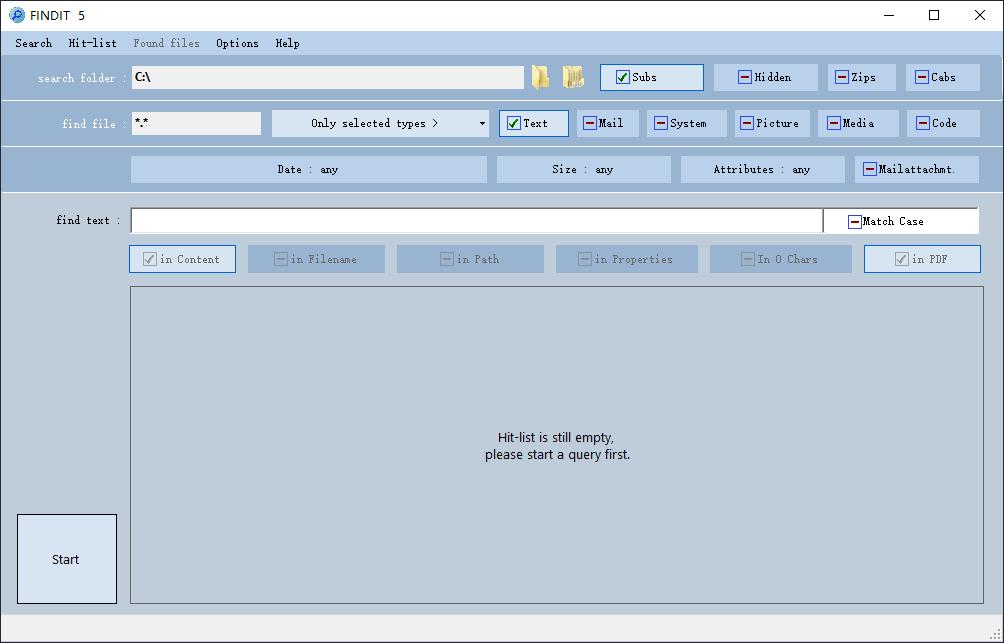Viewport: 1004px width, 643px height.
Task: Maximize the FINDIT window
Action: [x=934, y=15]
